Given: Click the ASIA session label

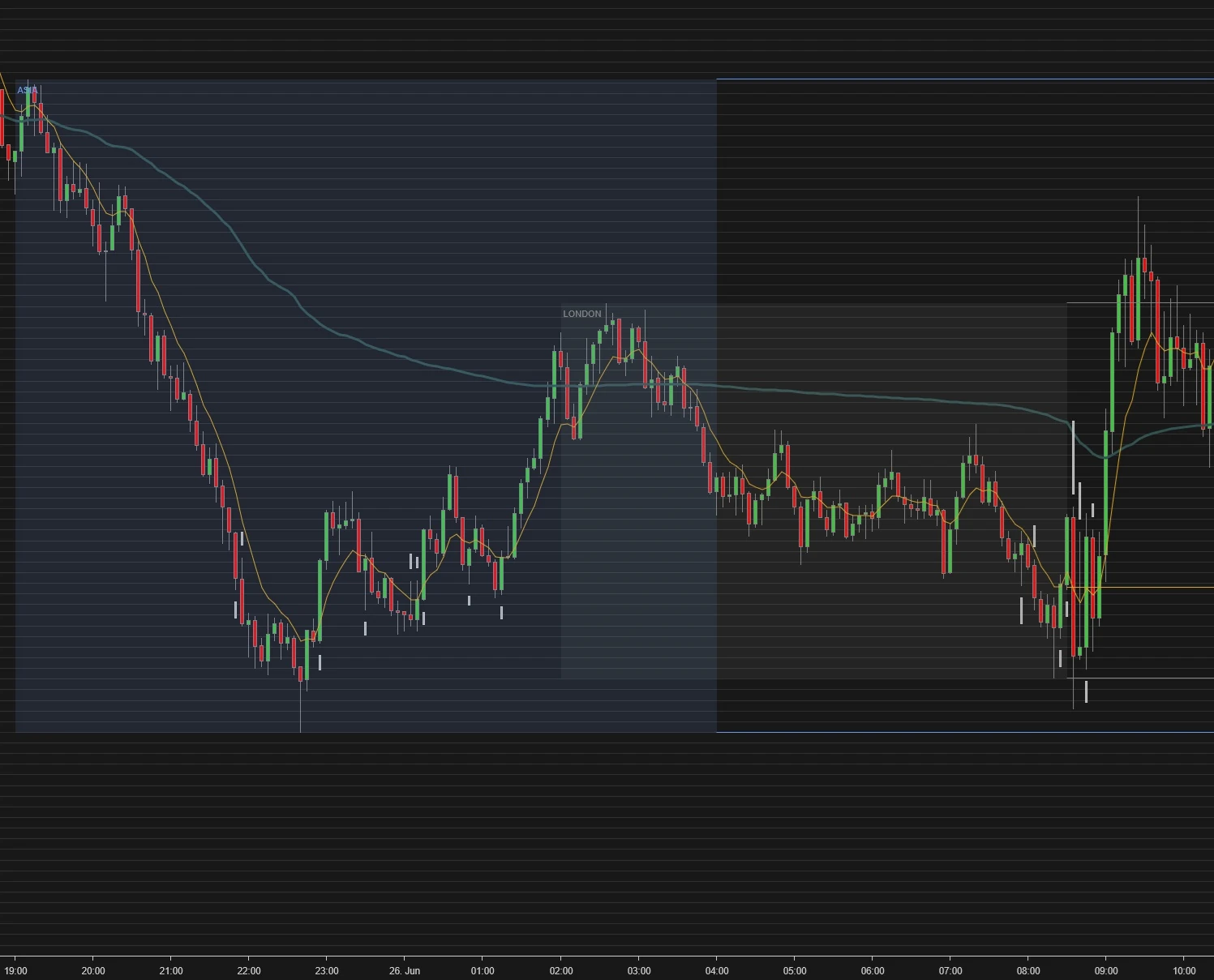Looking at the screenshot, I should point(27,90).
